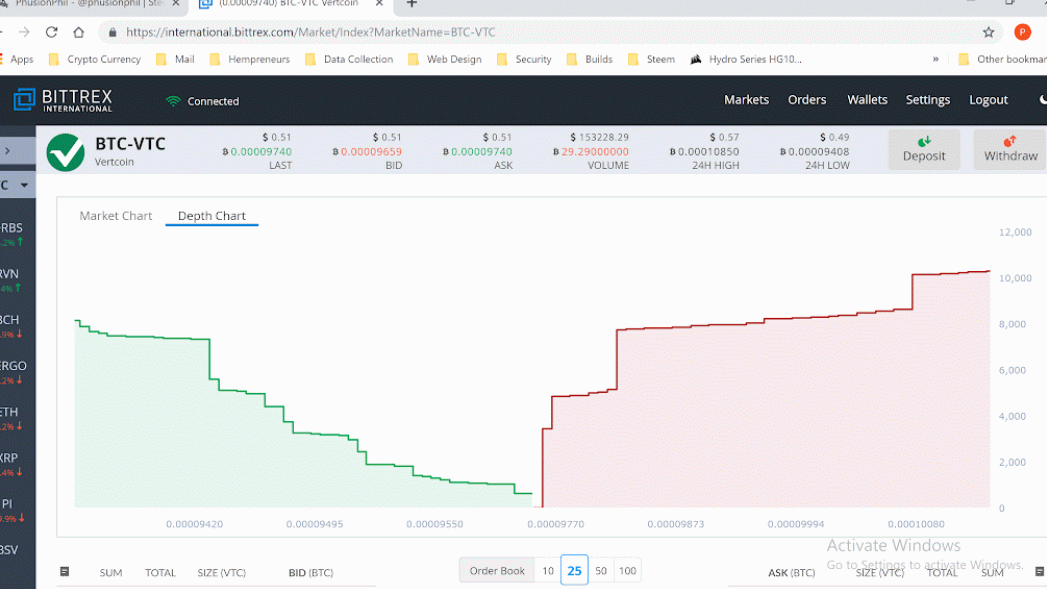Screen dimensions: 1047x589
Task: Click Logout in top navigation
Action: tap(988, 100)
